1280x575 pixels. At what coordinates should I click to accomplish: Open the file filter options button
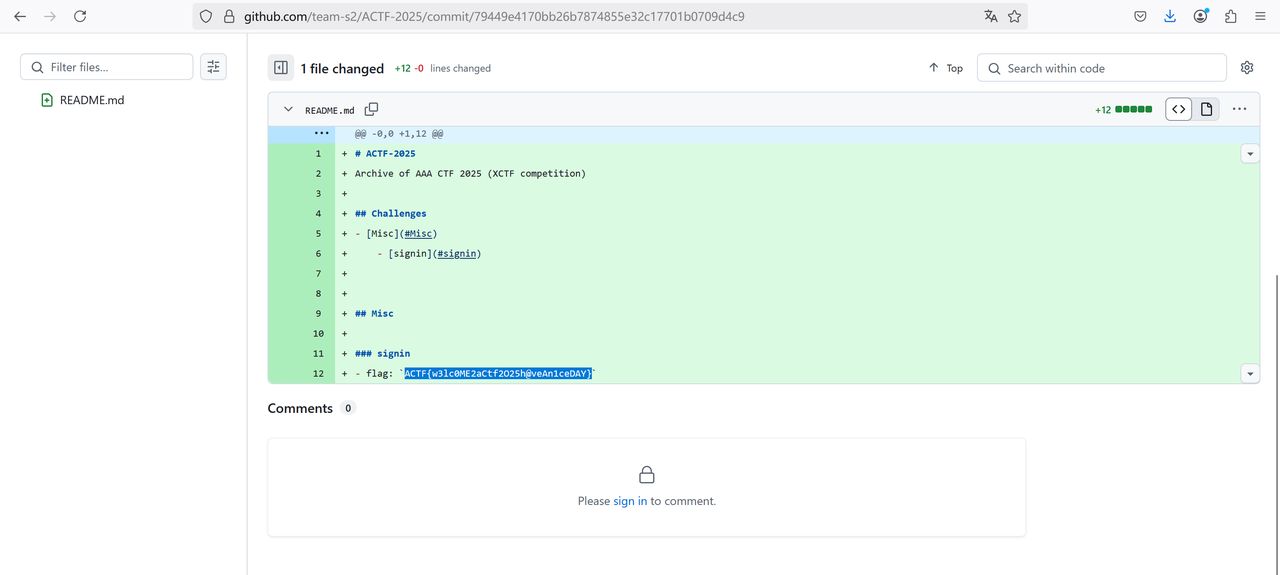pyautogui.click(x=213, y=67)
